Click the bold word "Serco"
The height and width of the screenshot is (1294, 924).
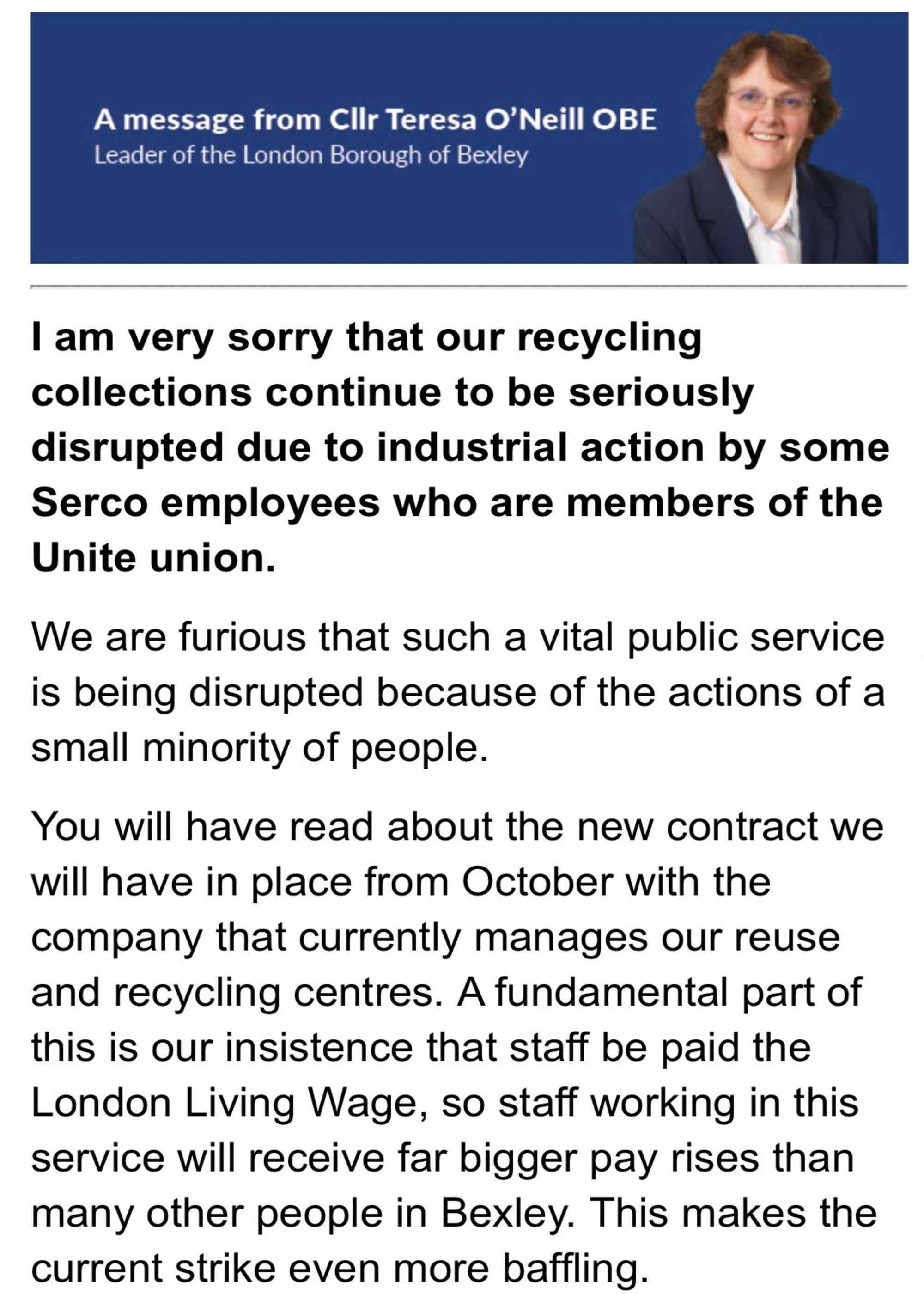click(x=89, y=503)
